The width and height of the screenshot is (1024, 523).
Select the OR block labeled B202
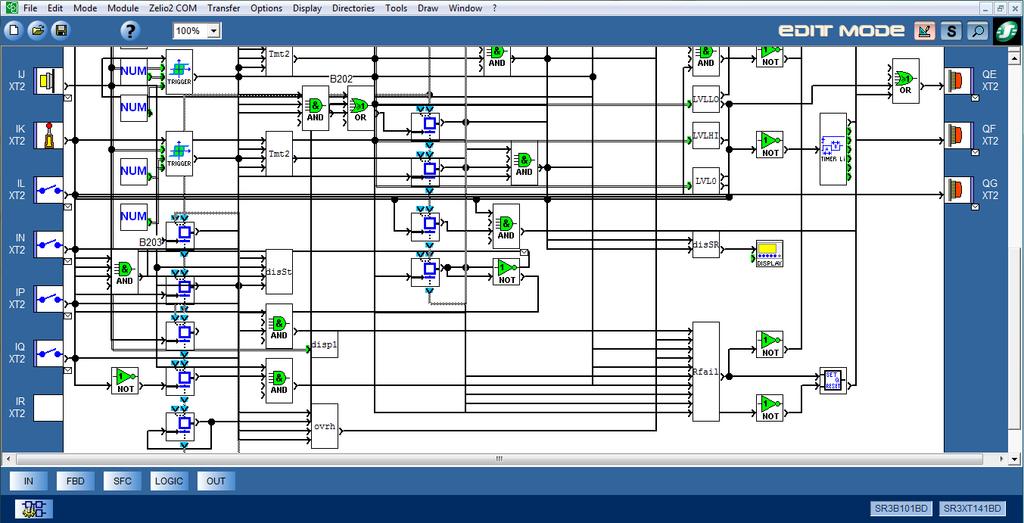tap(360, 108)
